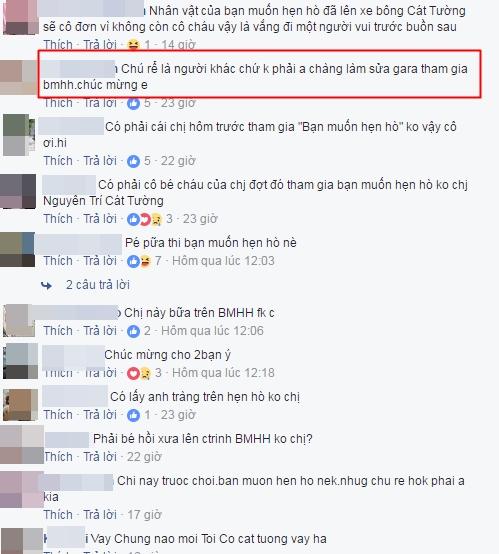Click Thích under the 'Pé pữa thi' comment
This screenshot has height=554, width=499.
click(x=58, y=261)
